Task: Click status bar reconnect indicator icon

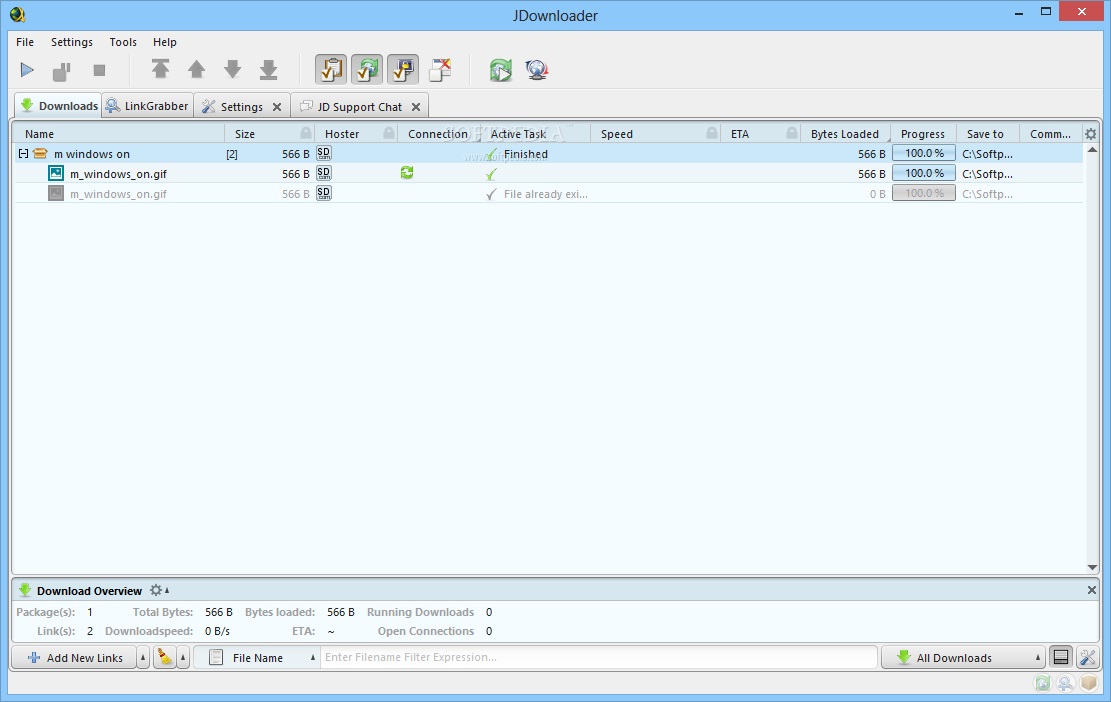Action: coord(1043,683)
